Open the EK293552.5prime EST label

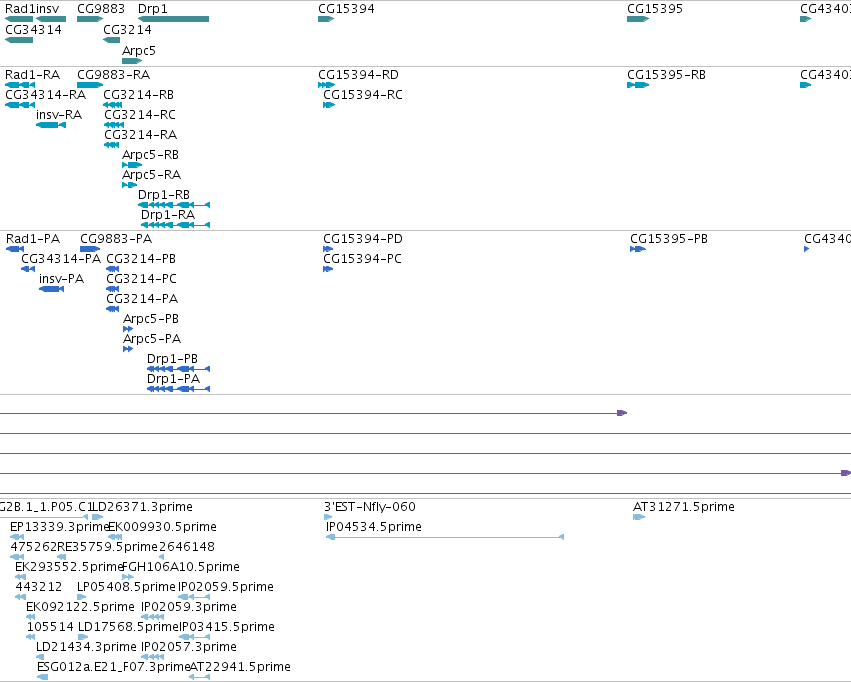[x=69, y=567]
